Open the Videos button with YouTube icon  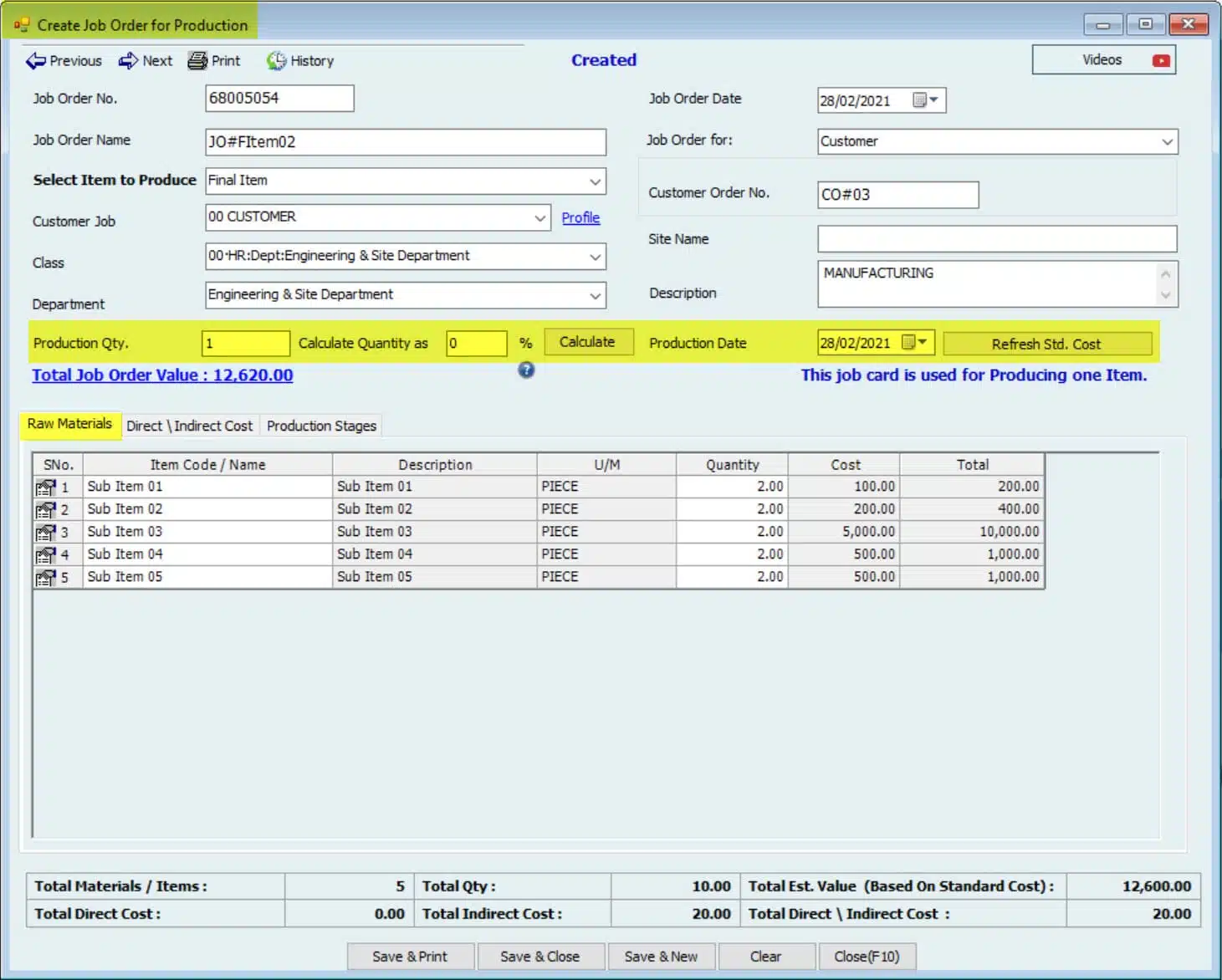1103,60
